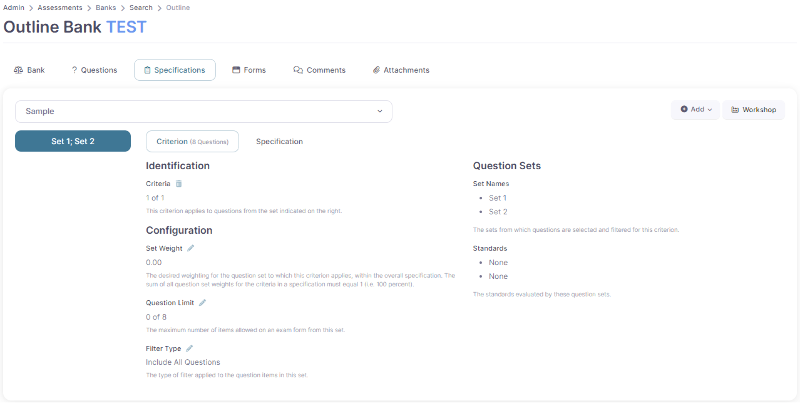View the Attachments tab
Screen dimensions: 800x403
coord(400,70)
